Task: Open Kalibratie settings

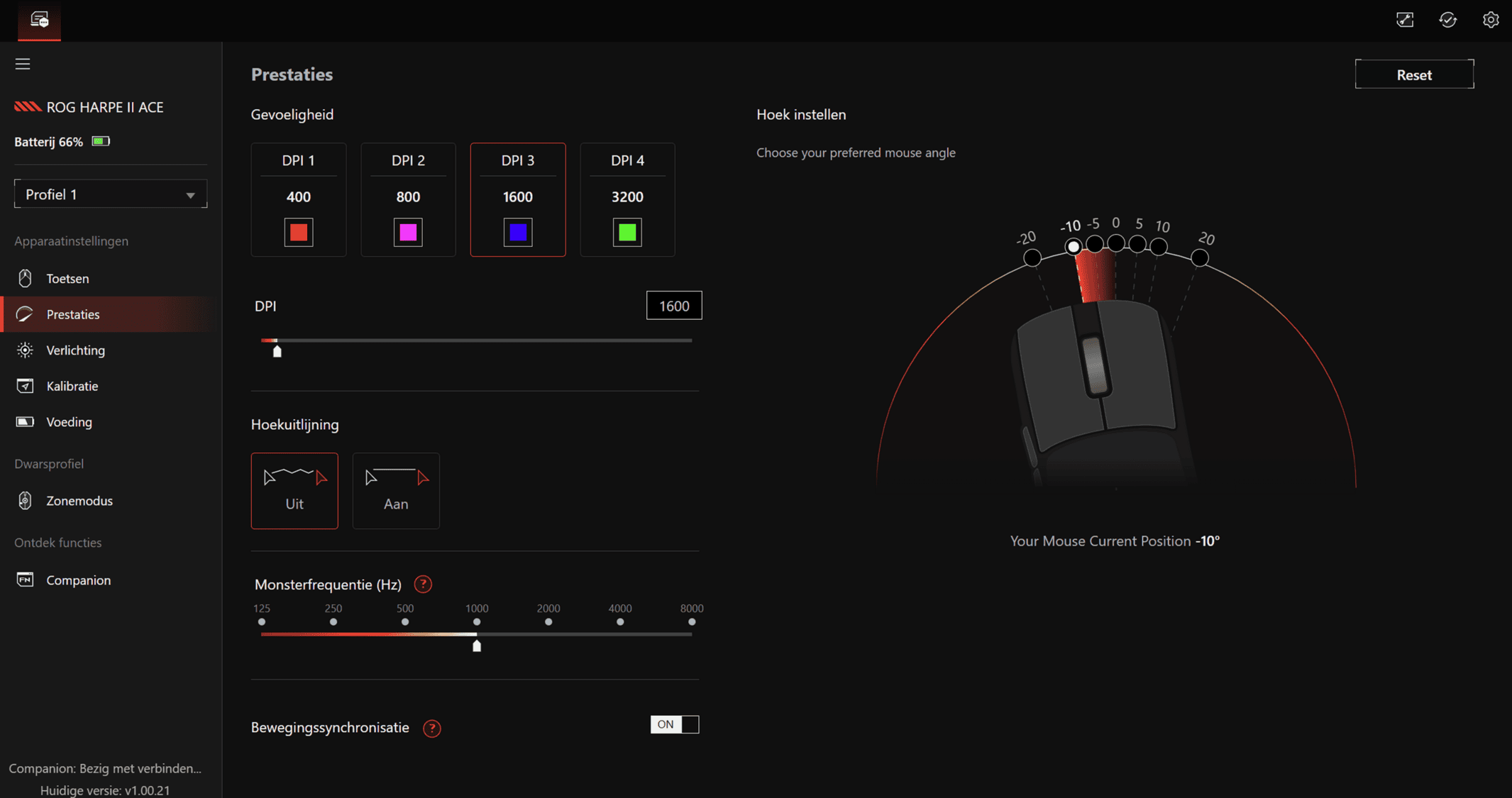Action: pyautogui.click(x=111, y=386)
